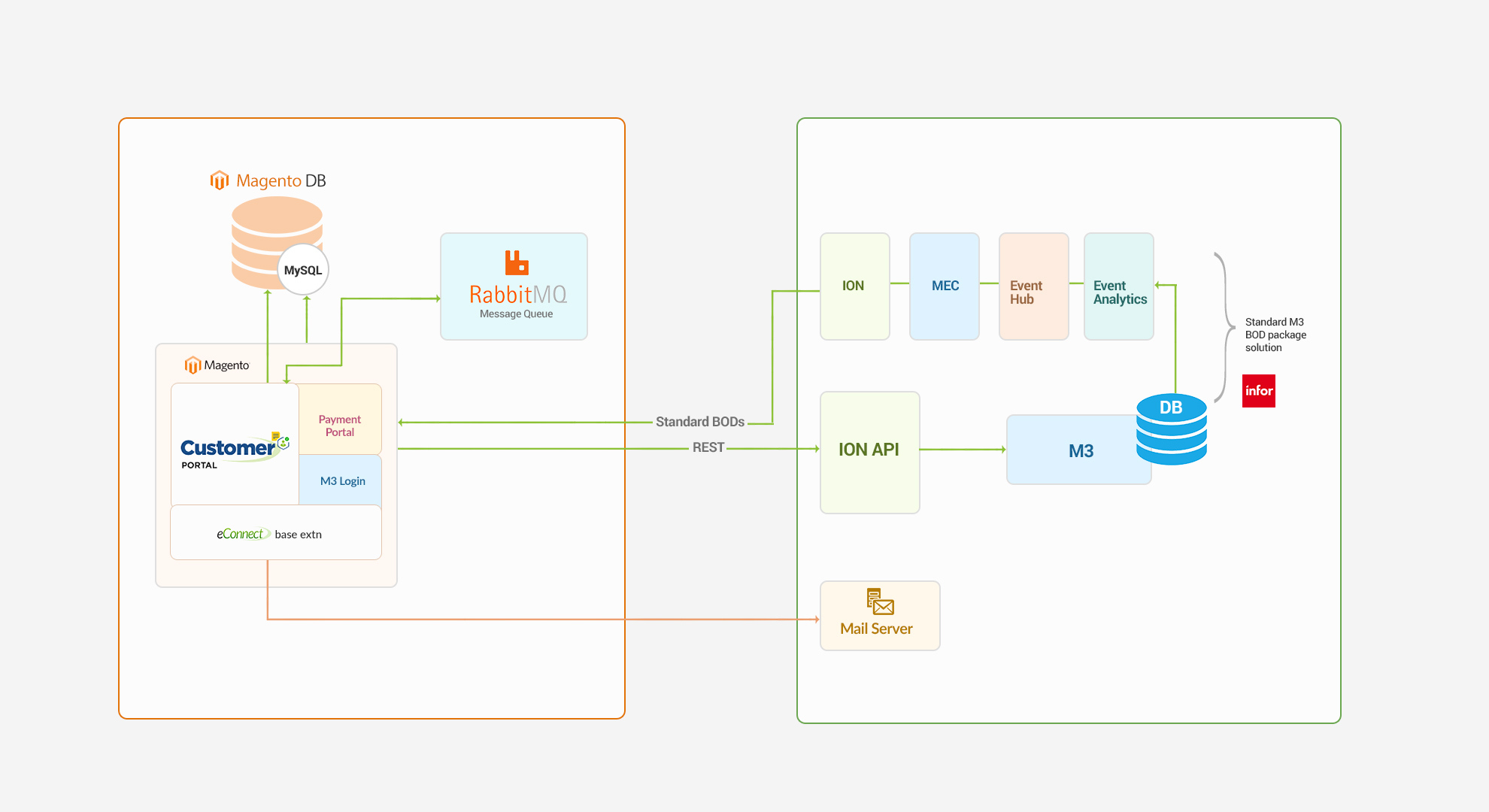Open the MEC component link
The height and width of the screenshot is (812, 1489).
(945, 286)
